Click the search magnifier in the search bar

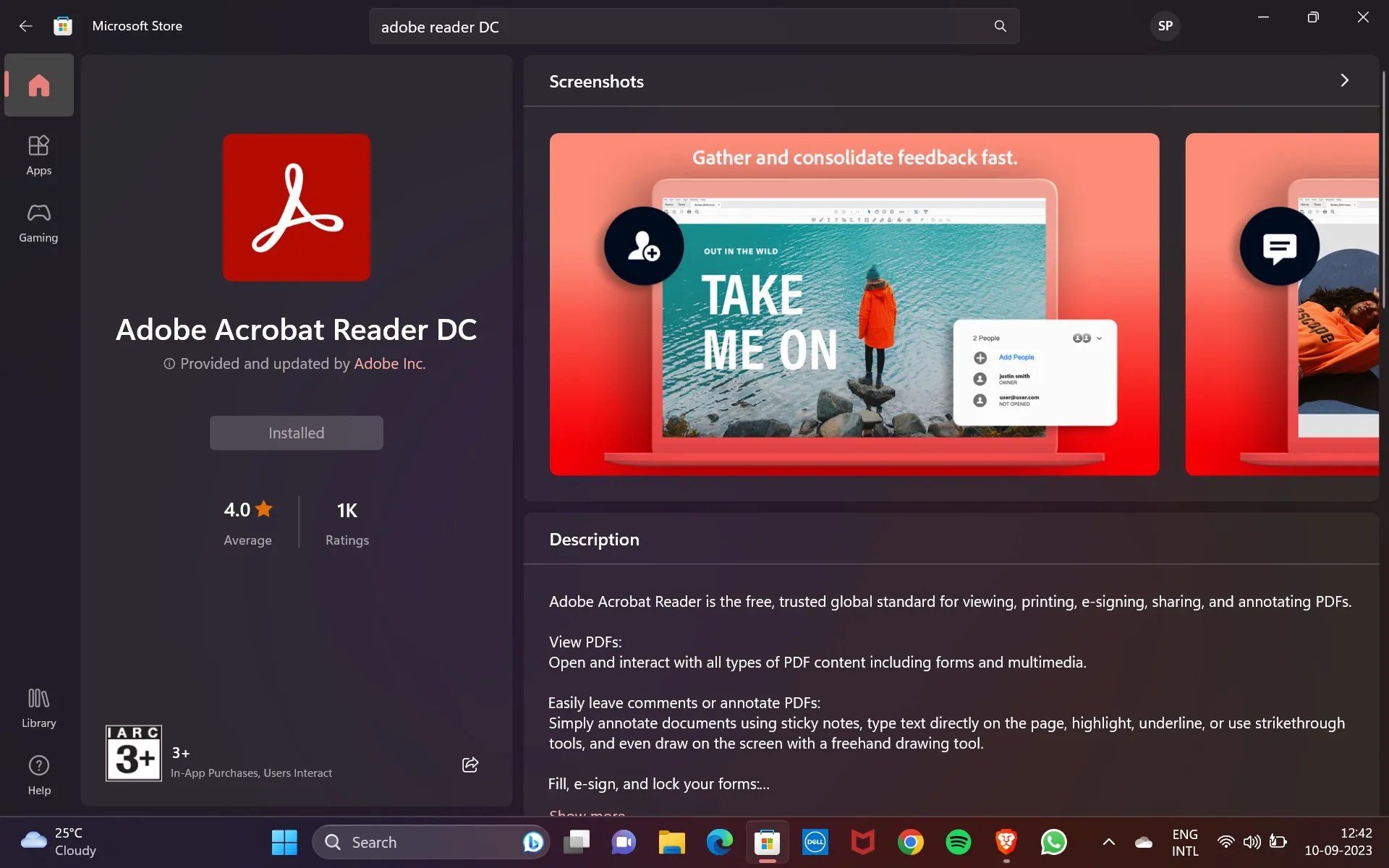click(x=1000, y=26)
